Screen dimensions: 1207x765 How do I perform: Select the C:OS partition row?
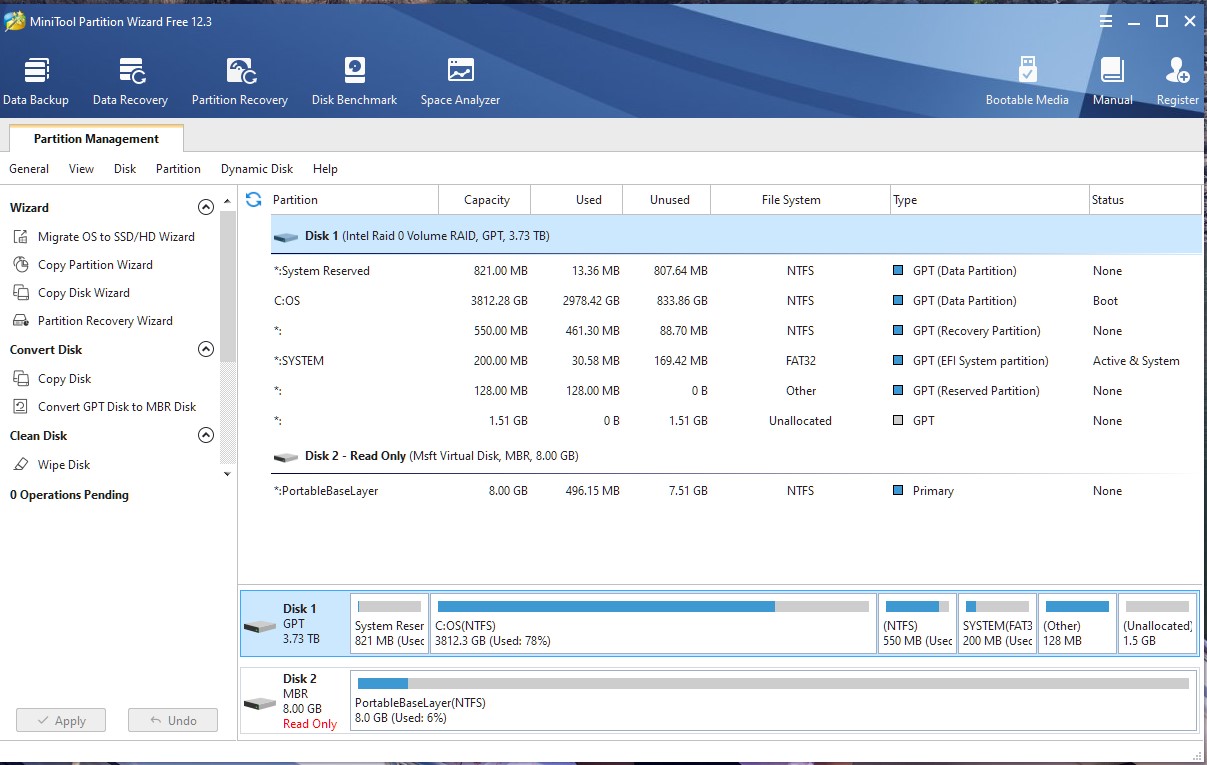736,301
